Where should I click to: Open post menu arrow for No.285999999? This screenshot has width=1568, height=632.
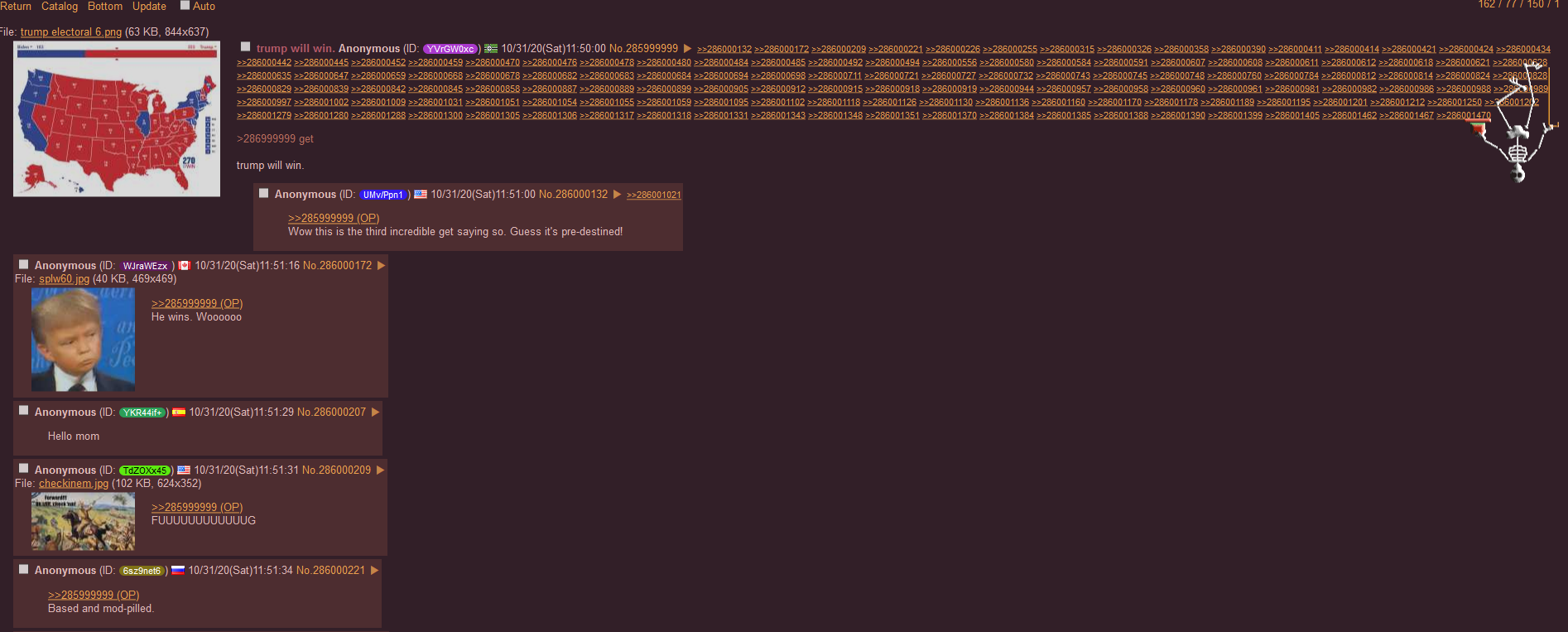point(687,49)
